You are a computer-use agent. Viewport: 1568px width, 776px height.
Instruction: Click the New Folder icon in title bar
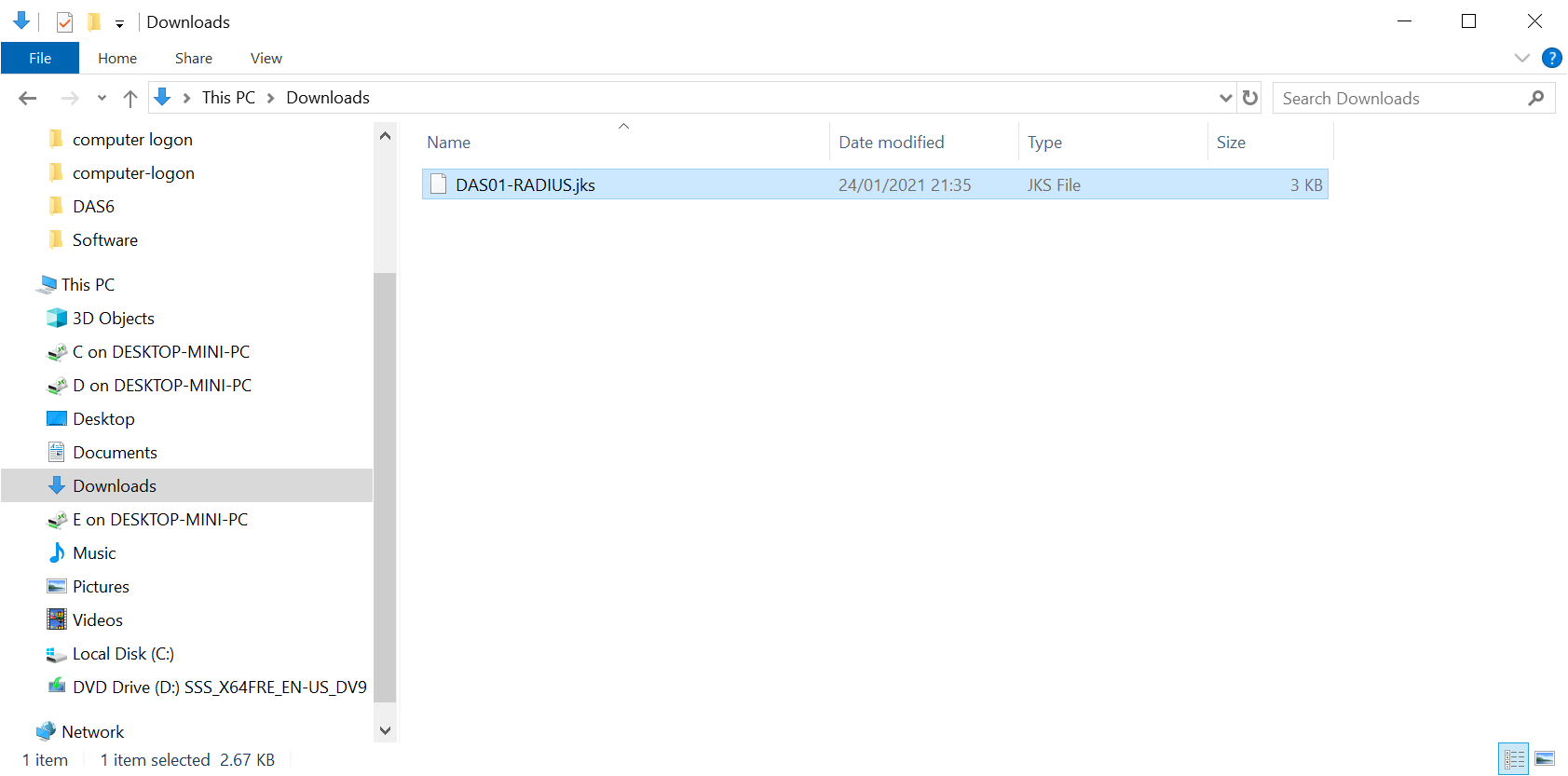pyautogui.click(x=94, y=21)
